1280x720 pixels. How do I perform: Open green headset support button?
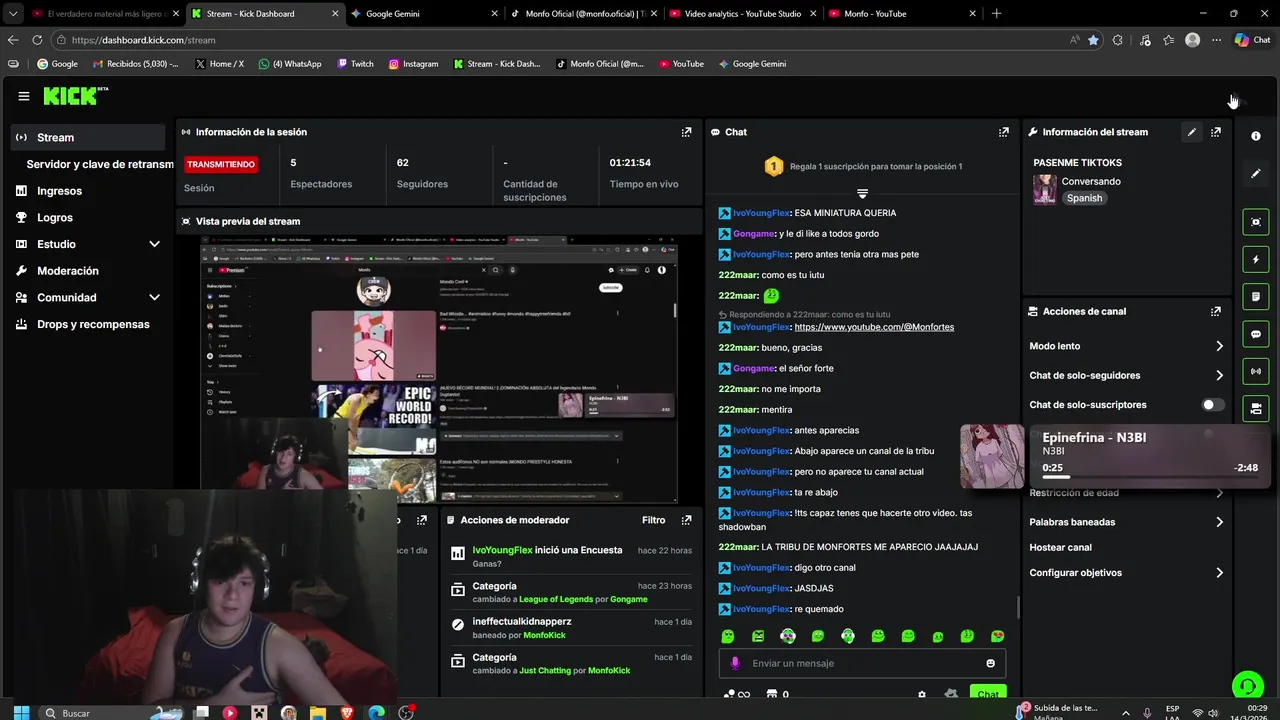point(1247,686)
